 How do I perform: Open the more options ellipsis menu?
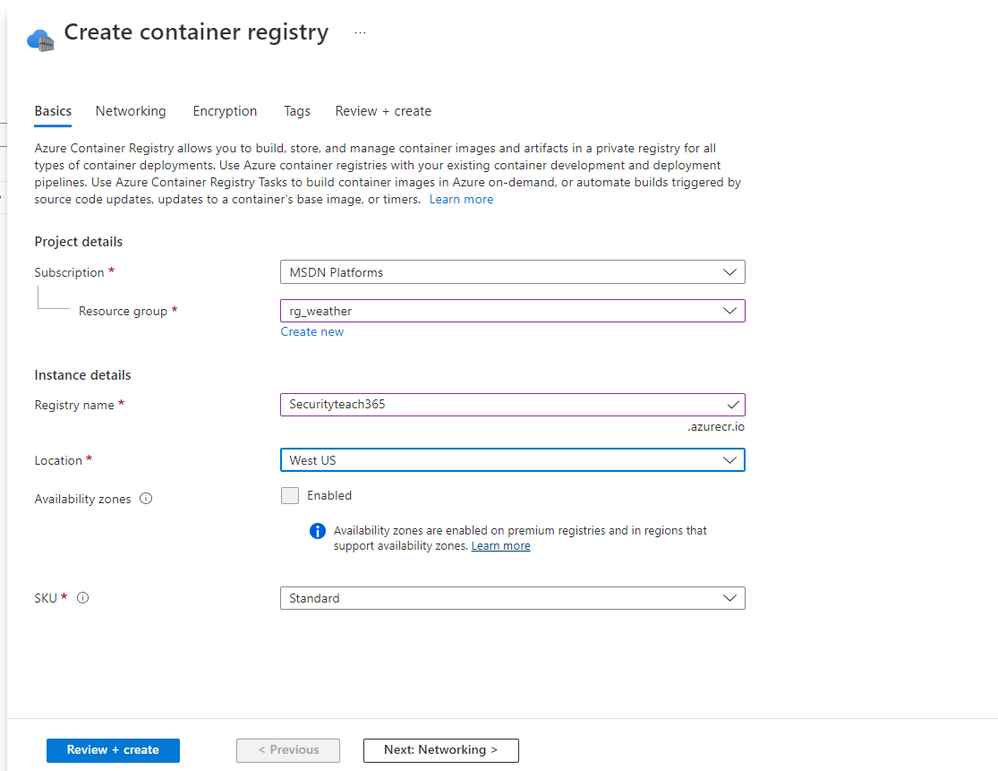pyautogui.click(x=360, y=32)
